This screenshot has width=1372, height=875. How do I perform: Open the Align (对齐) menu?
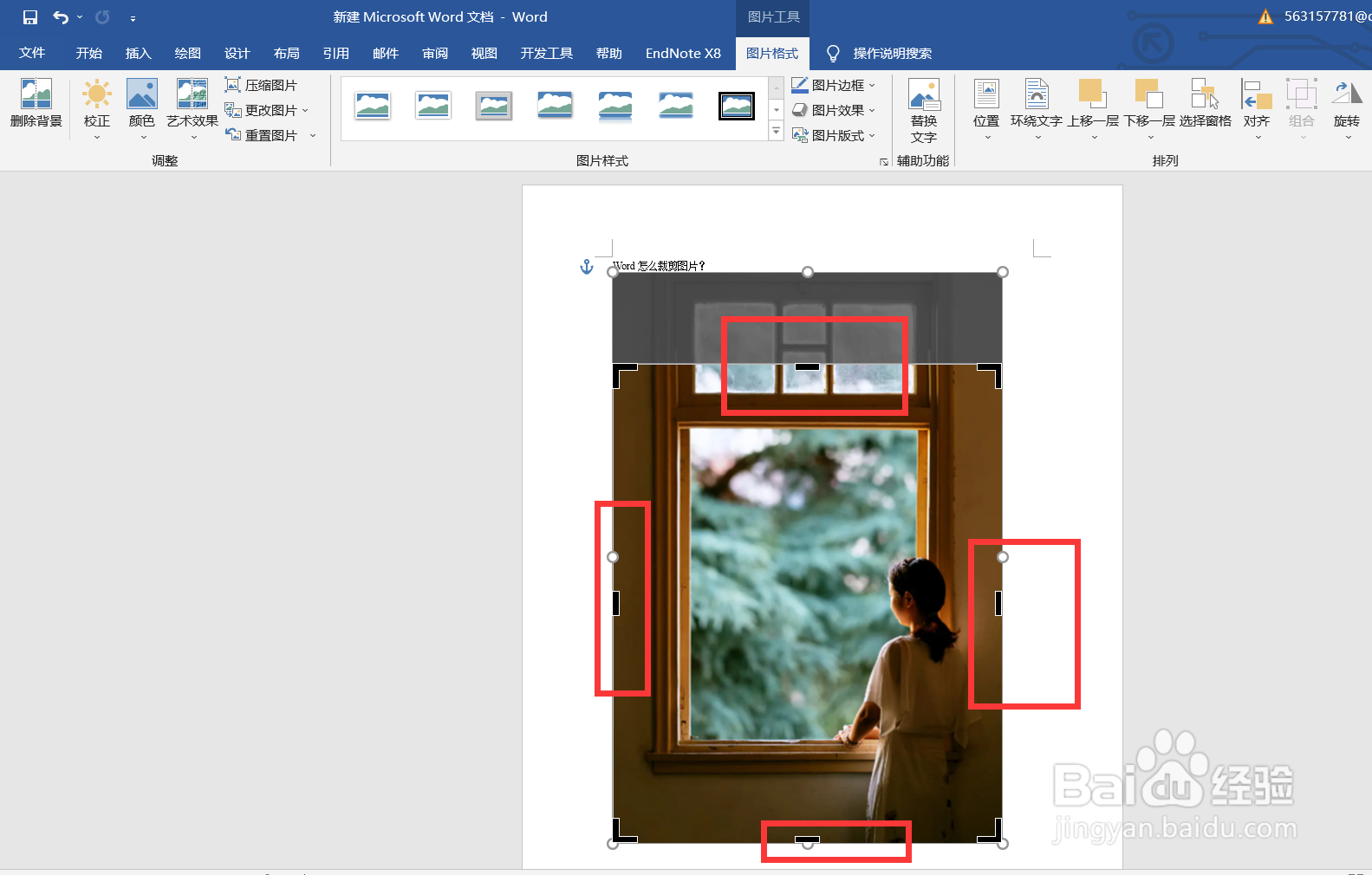[x=1257, y=108]
